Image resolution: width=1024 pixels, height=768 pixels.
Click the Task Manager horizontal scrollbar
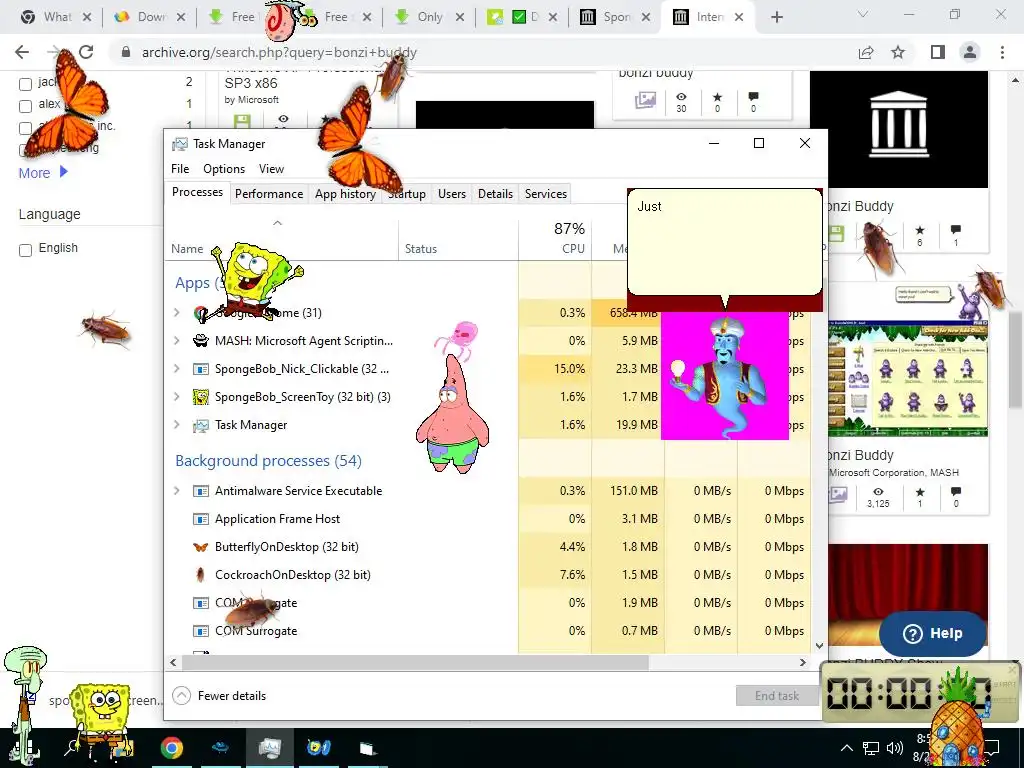[x=415, y=662]
